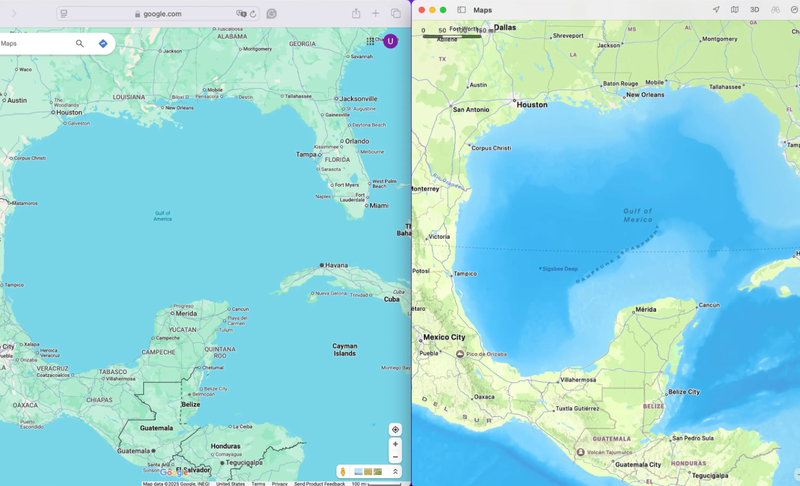Toggle the Apple Maps sidebar
This screenshot has height=486, width=800.
click(461, 10)
